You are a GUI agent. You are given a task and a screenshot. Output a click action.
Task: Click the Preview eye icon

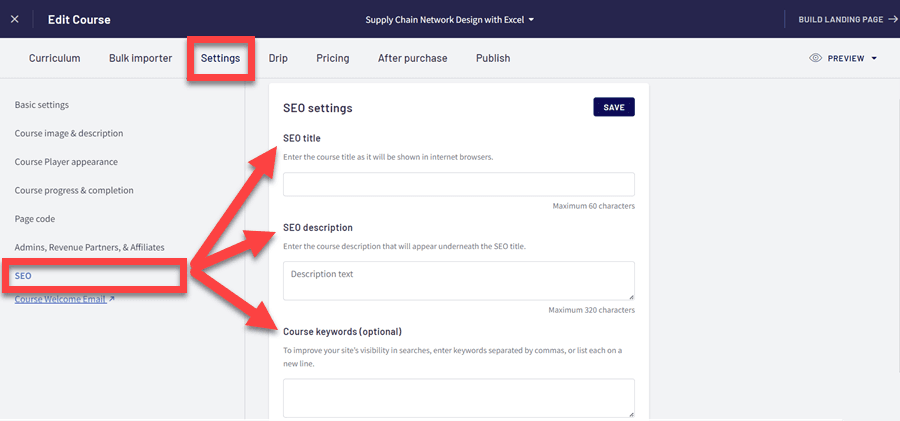tap(815, 59)
